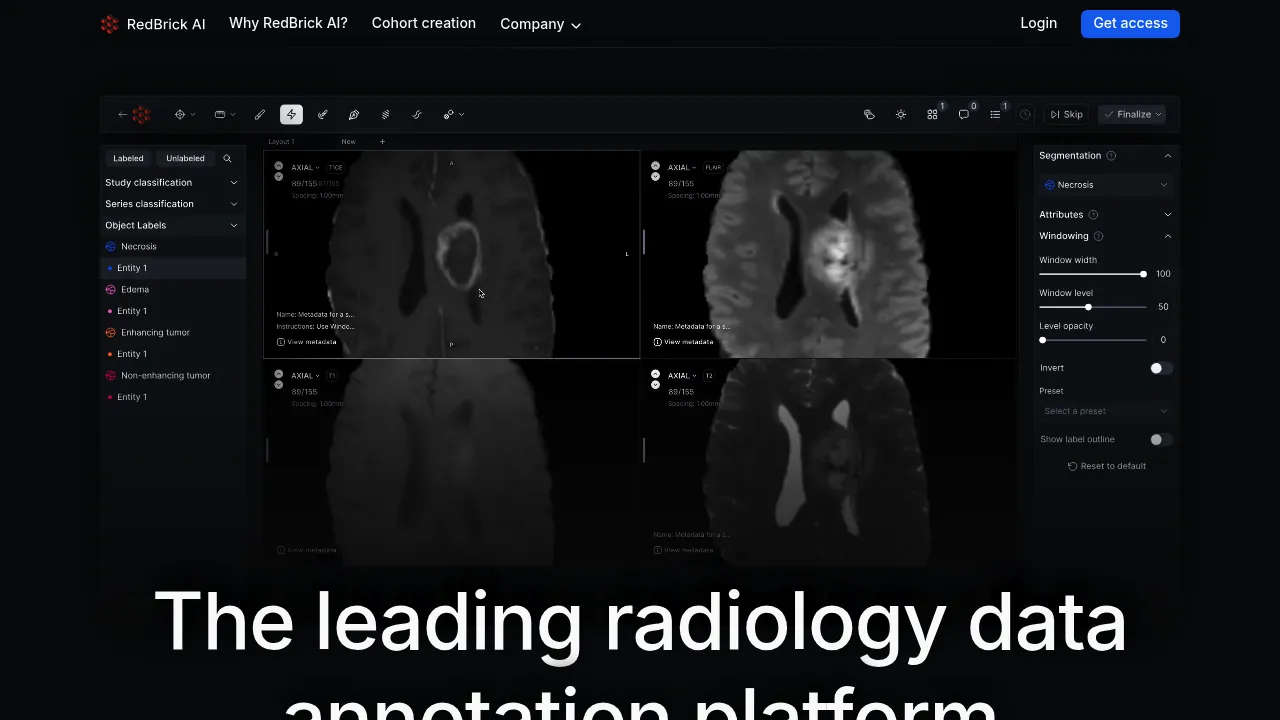Select the Enhancing tumor label
This screenshot has width=1280, height=720.
coord(172,332)
